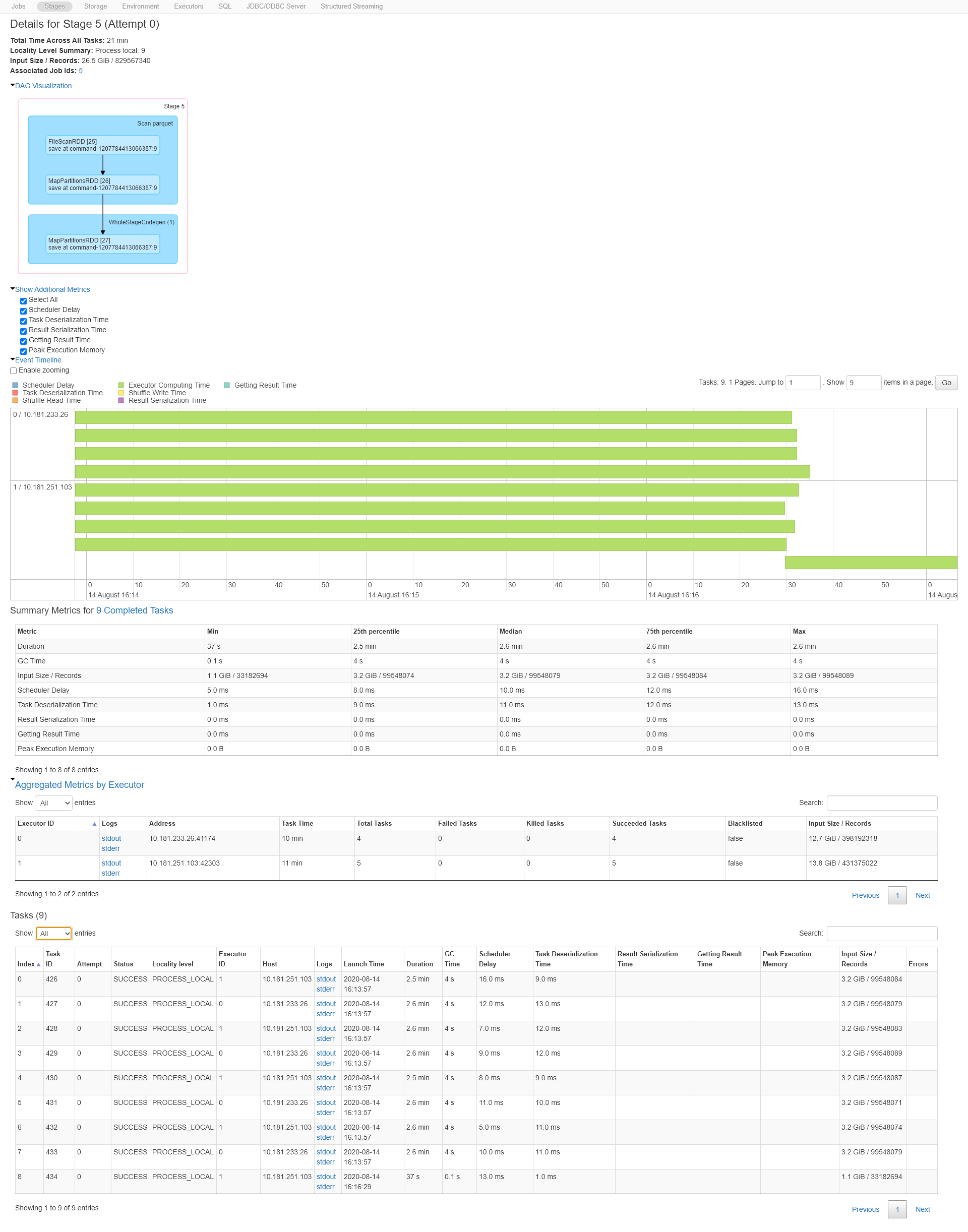Open the Jobs tab

pyautogui.click(x=18, y=6)
